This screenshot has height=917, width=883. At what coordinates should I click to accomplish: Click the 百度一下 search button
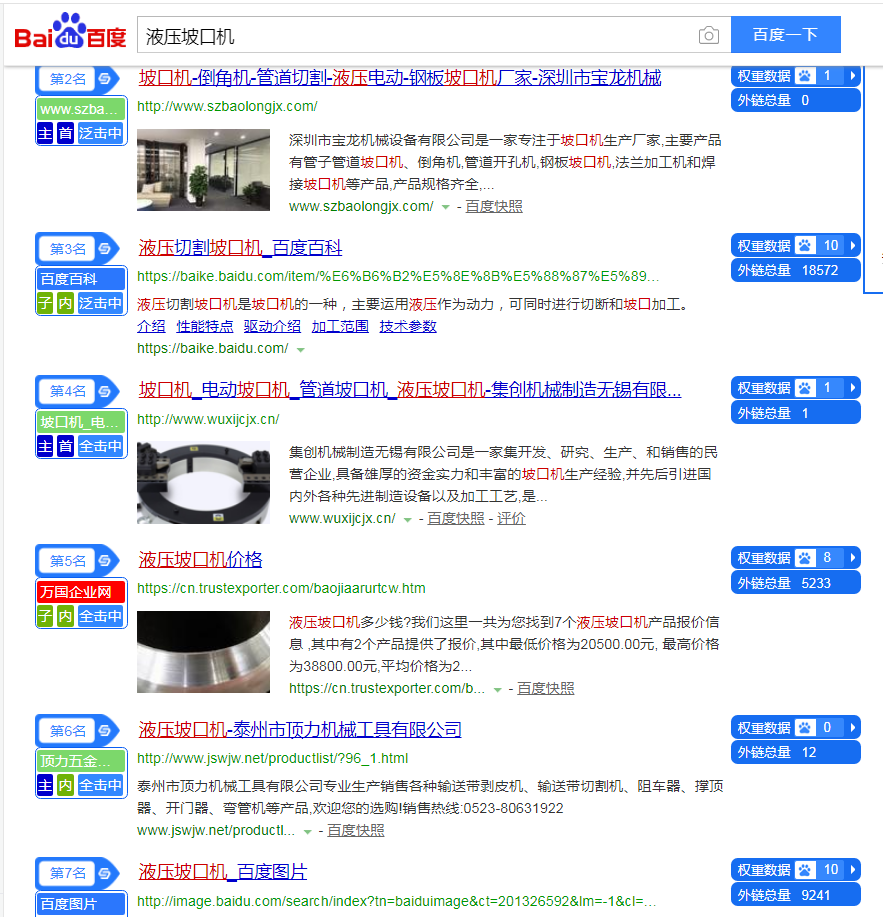click(785, 35)
